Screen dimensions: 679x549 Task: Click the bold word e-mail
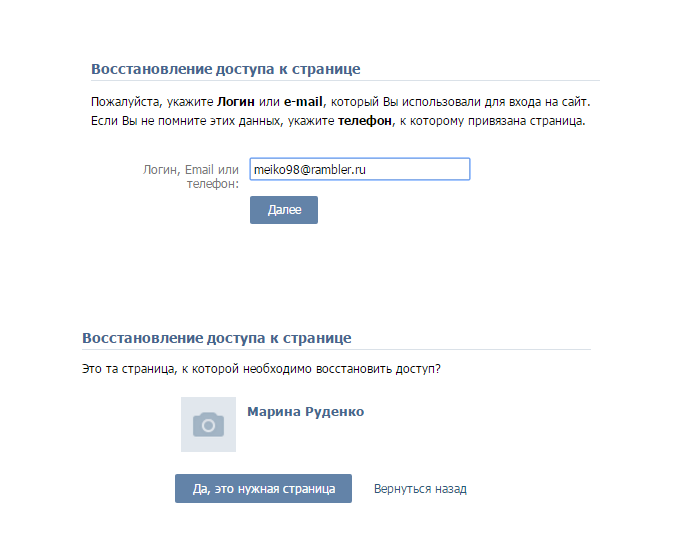(303, 102)
